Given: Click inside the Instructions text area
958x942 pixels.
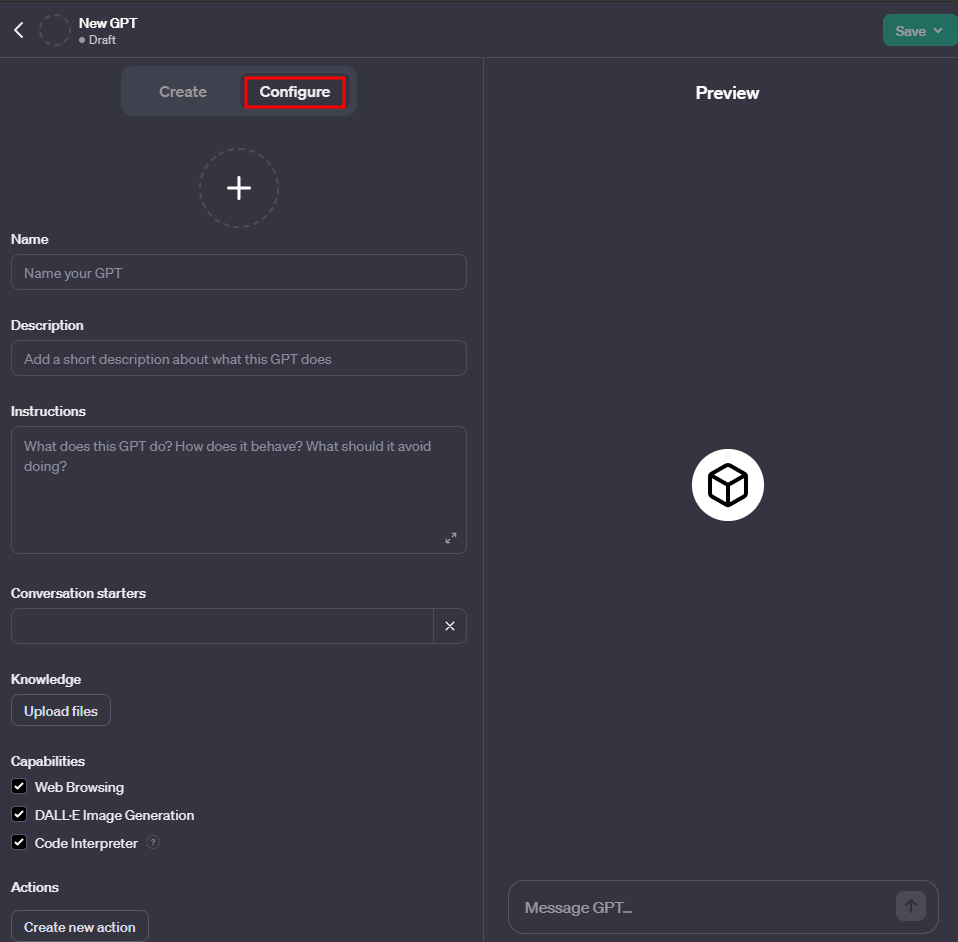Looking at the screenshot, I should point(239,490).
